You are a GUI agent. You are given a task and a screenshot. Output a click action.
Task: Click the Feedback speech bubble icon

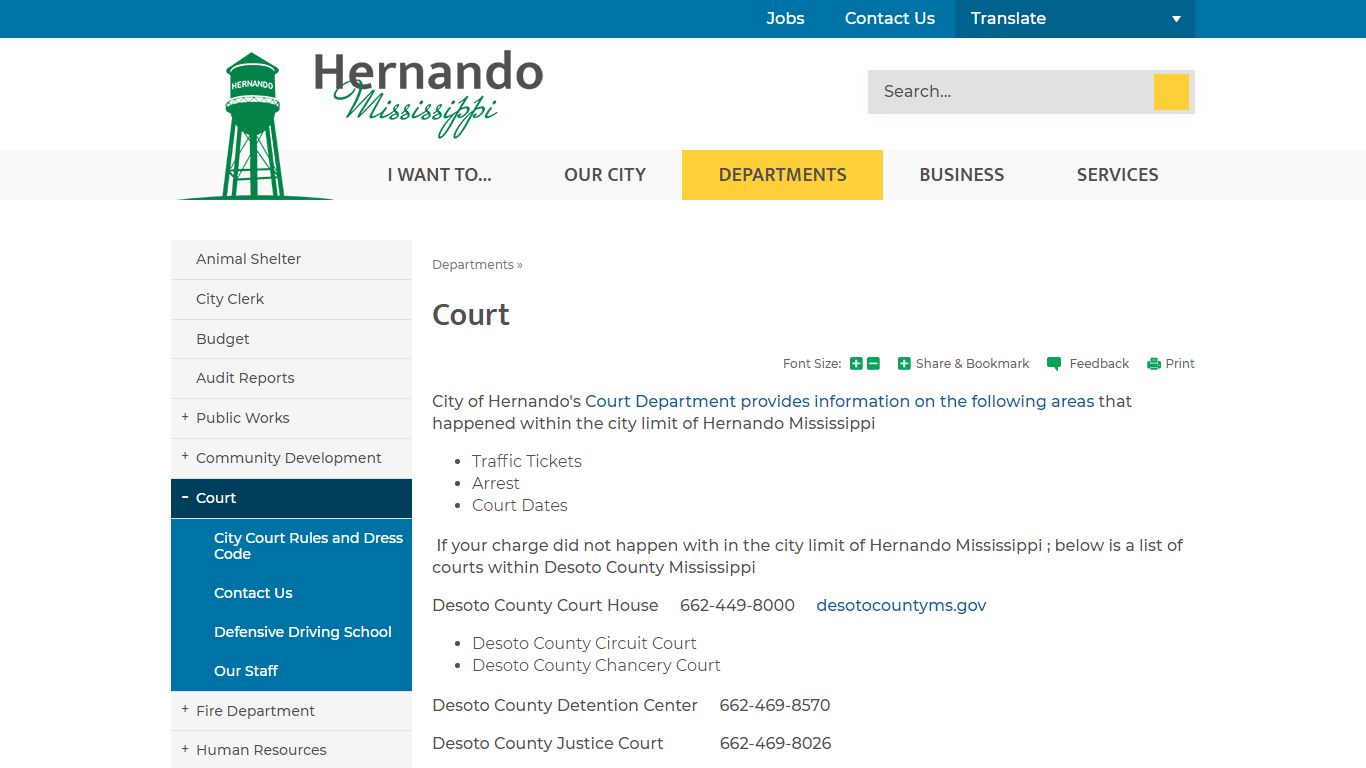(1054, 364)
